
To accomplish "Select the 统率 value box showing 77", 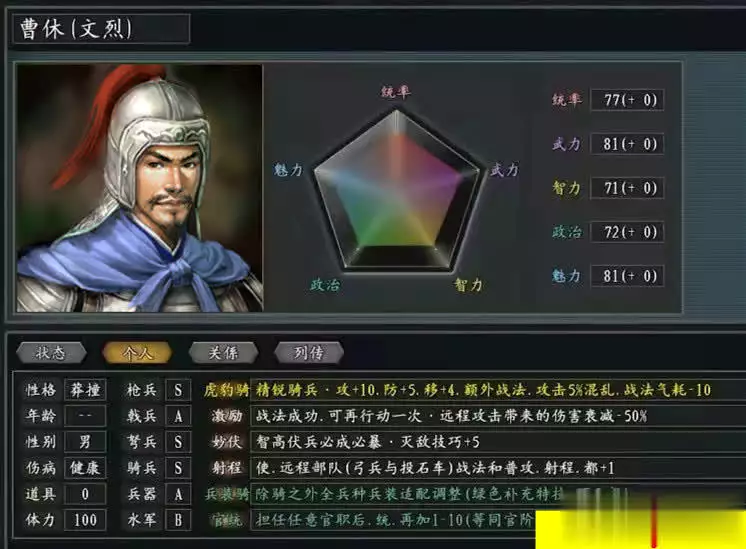I will tap(627, 100).
